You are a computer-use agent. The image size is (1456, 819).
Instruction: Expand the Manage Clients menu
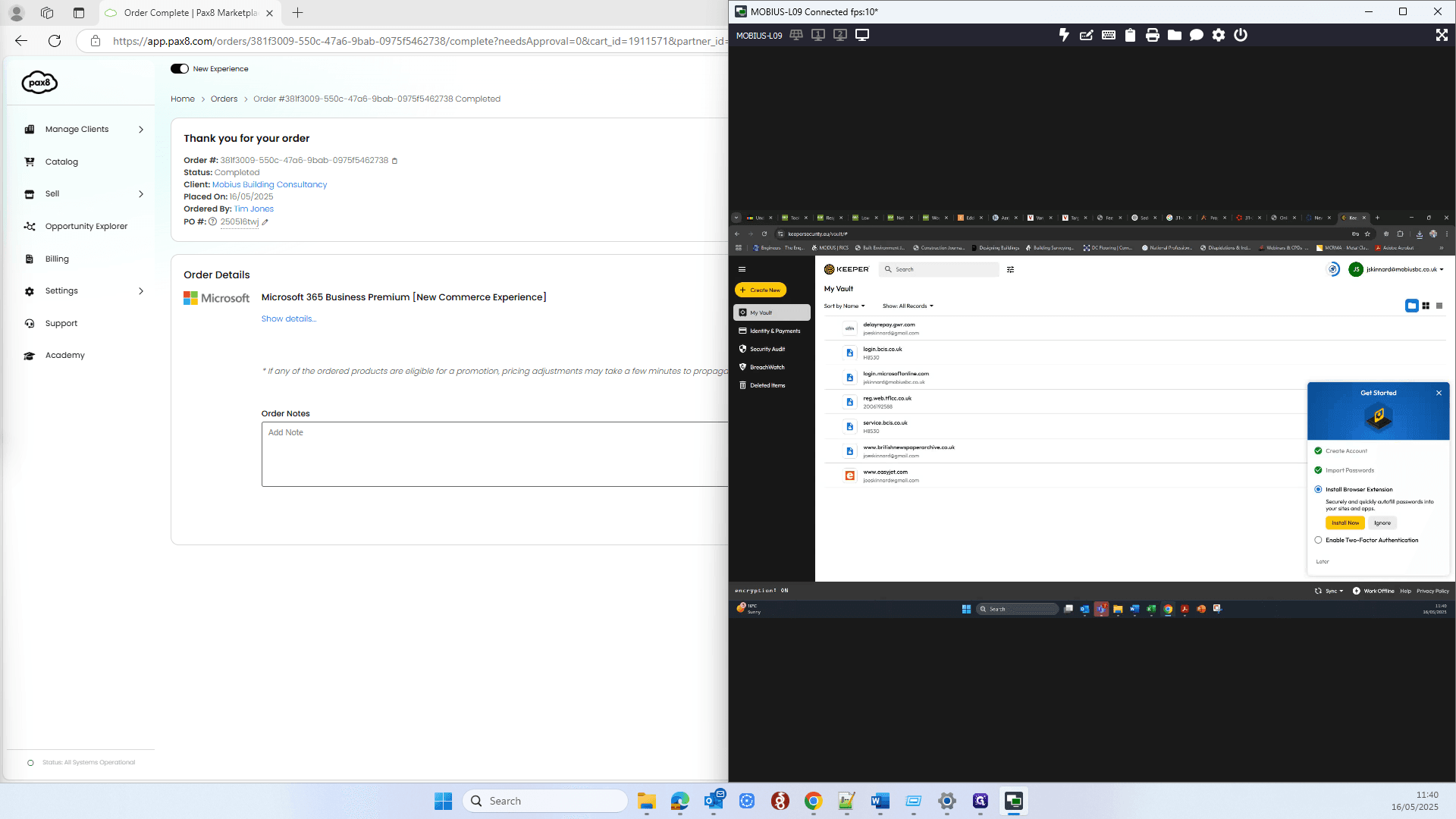[x=83, y=130]
